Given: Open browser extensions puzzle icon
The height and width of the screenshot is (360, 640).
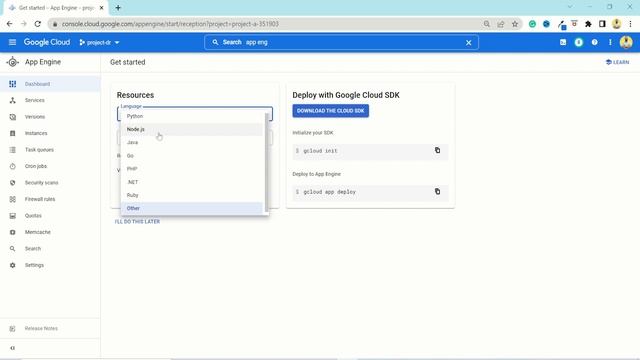Looking at the screenshot, I should tap(588, 24).
